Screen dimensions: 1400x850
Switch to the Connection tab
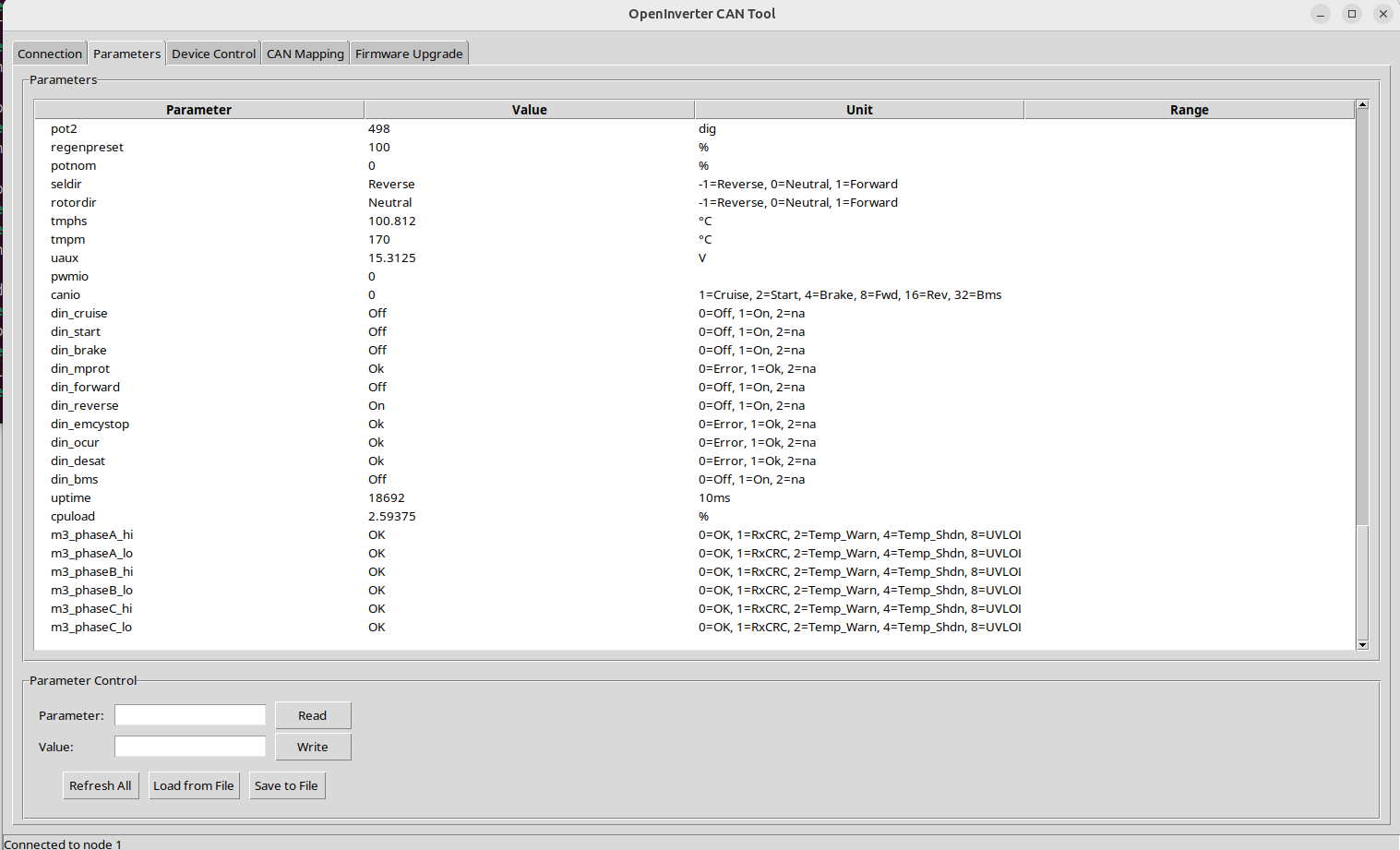50,54
